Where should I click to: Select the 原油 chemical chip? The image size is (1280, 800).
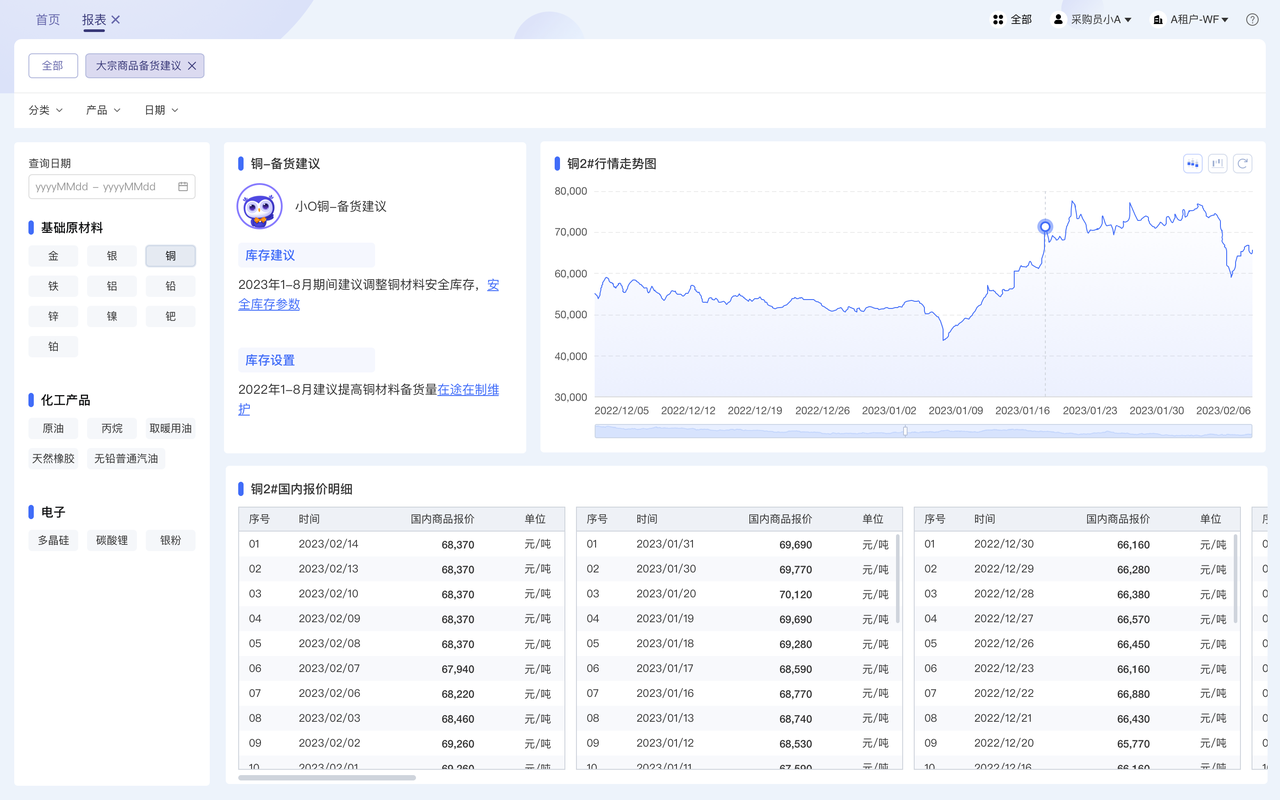(x=53, y=428)
